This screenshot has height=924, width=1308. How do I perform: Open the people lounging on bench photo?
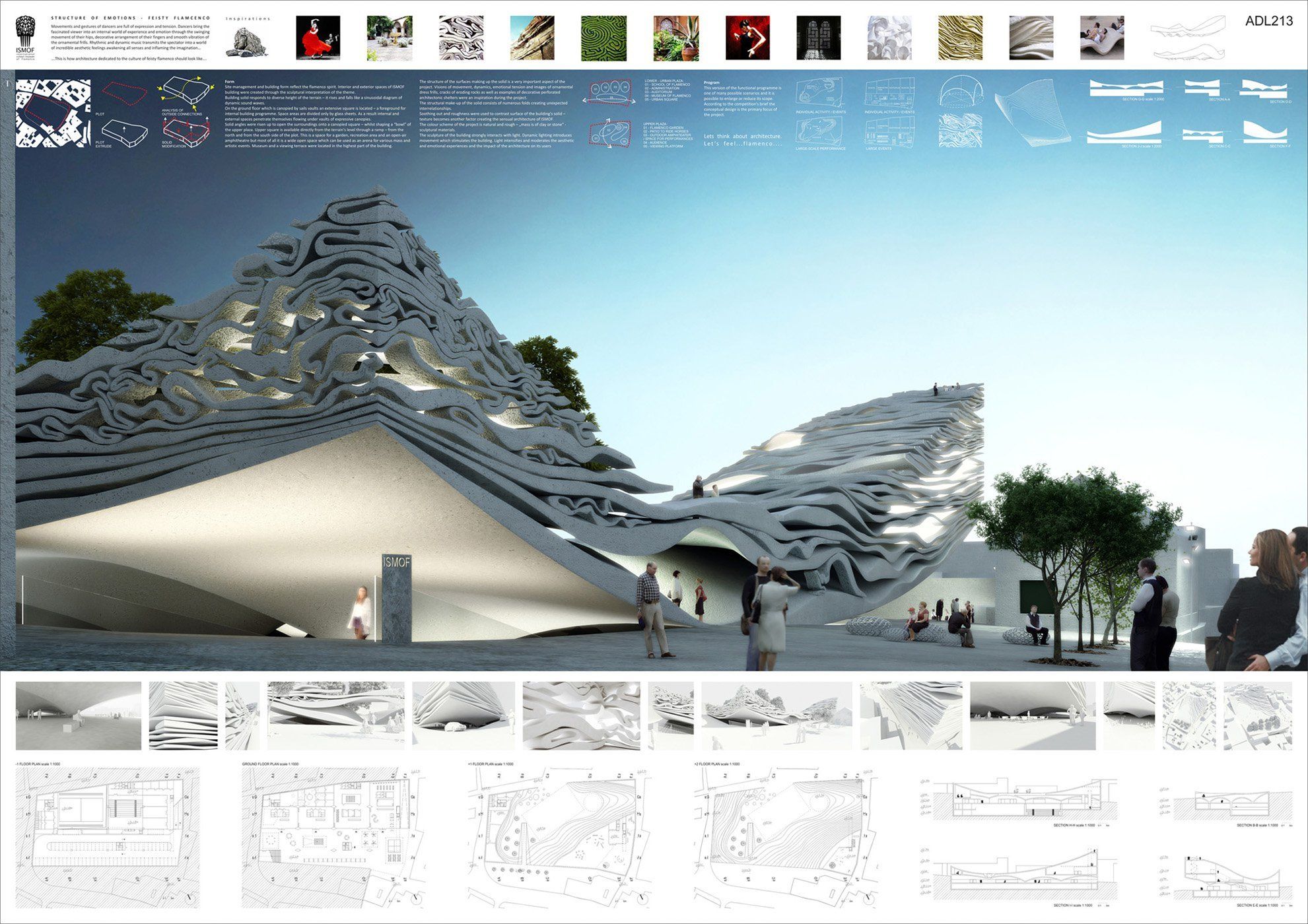tap(1102, 38)
